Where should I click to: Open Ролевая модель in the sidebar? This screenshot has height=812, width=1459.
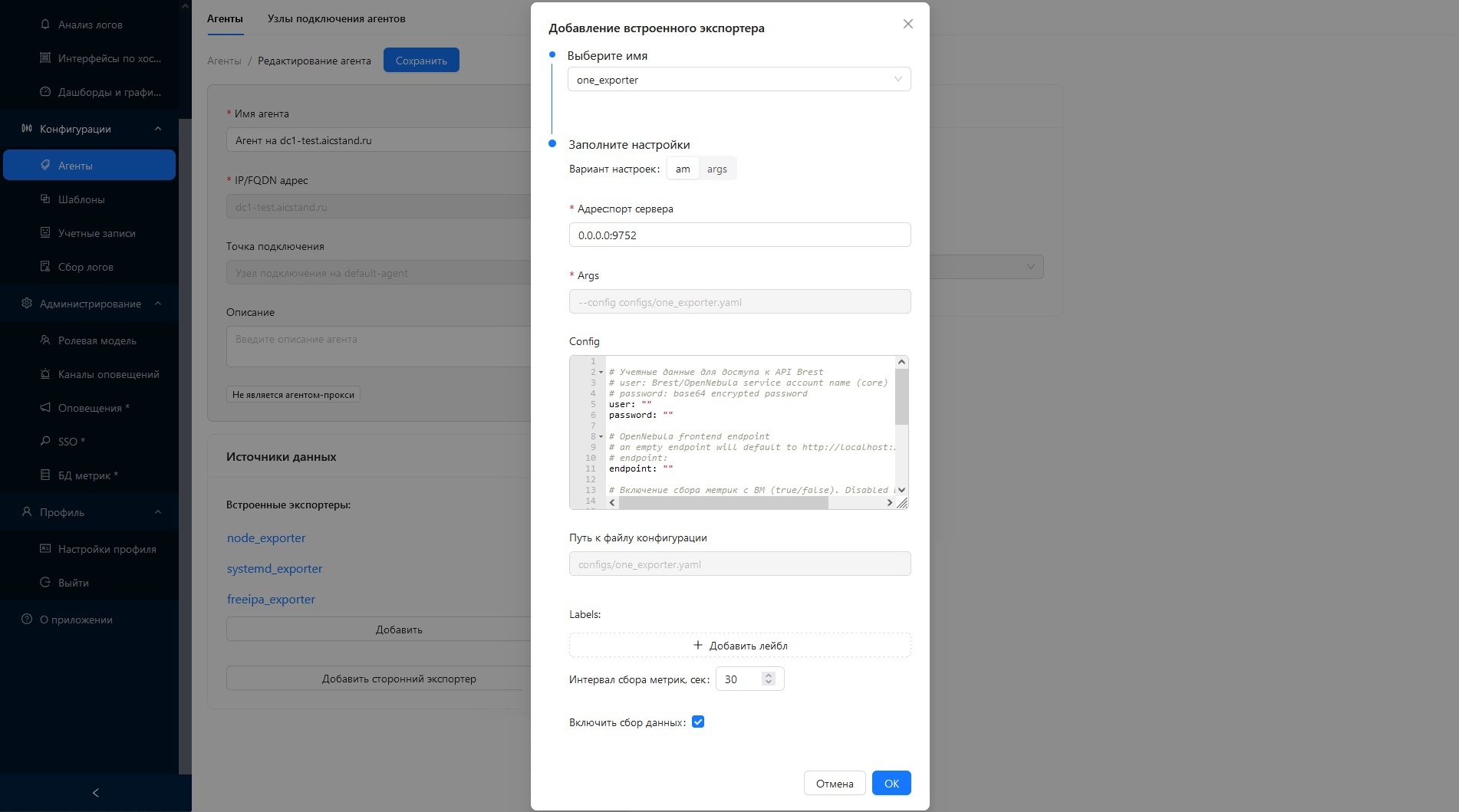pos(97,340)
